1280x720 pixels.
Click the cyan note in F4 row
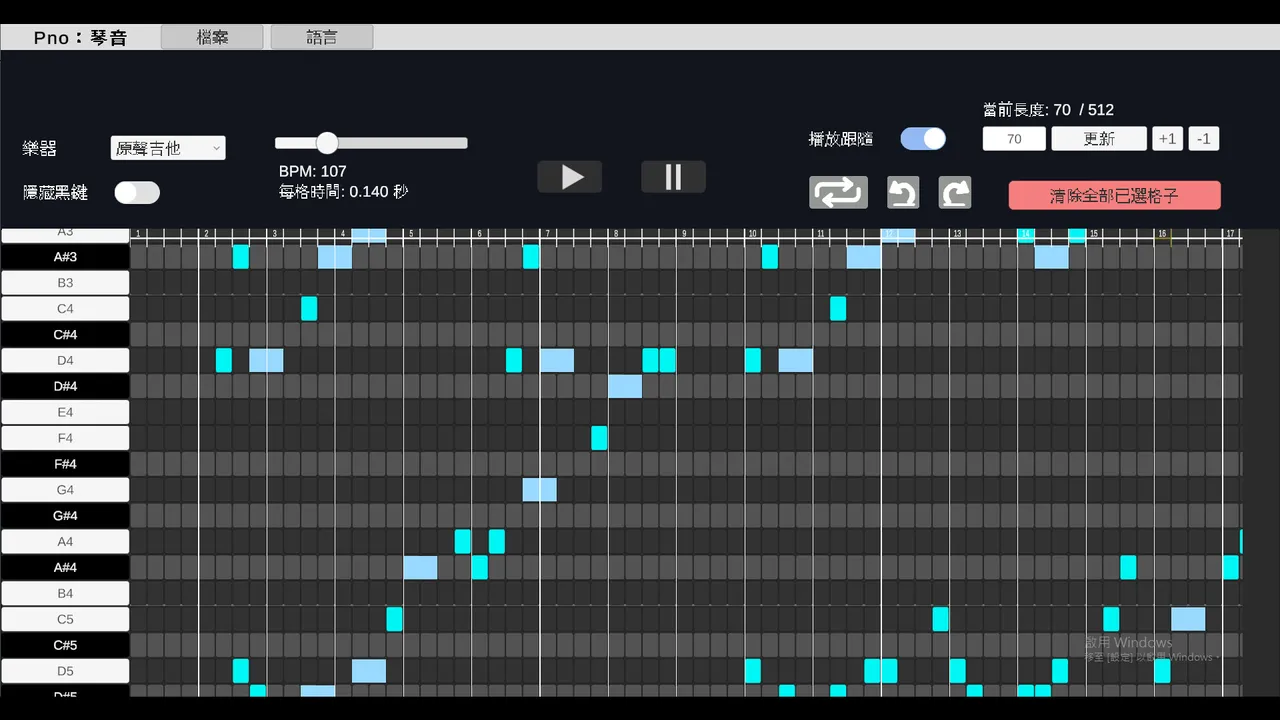click(599, 438)
